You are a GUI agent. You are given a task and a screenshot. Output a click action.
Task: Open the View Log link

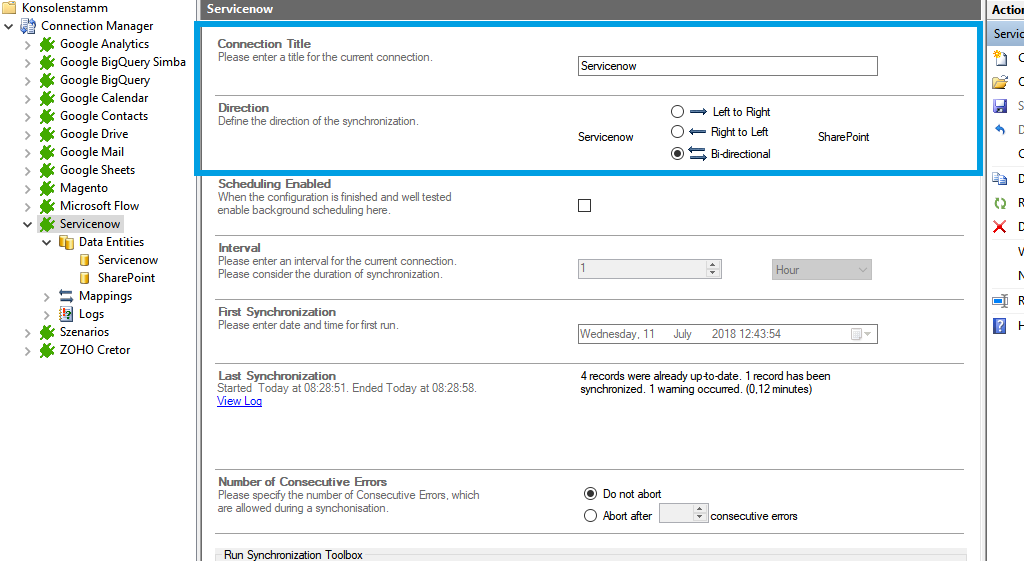tap(239, 401)
